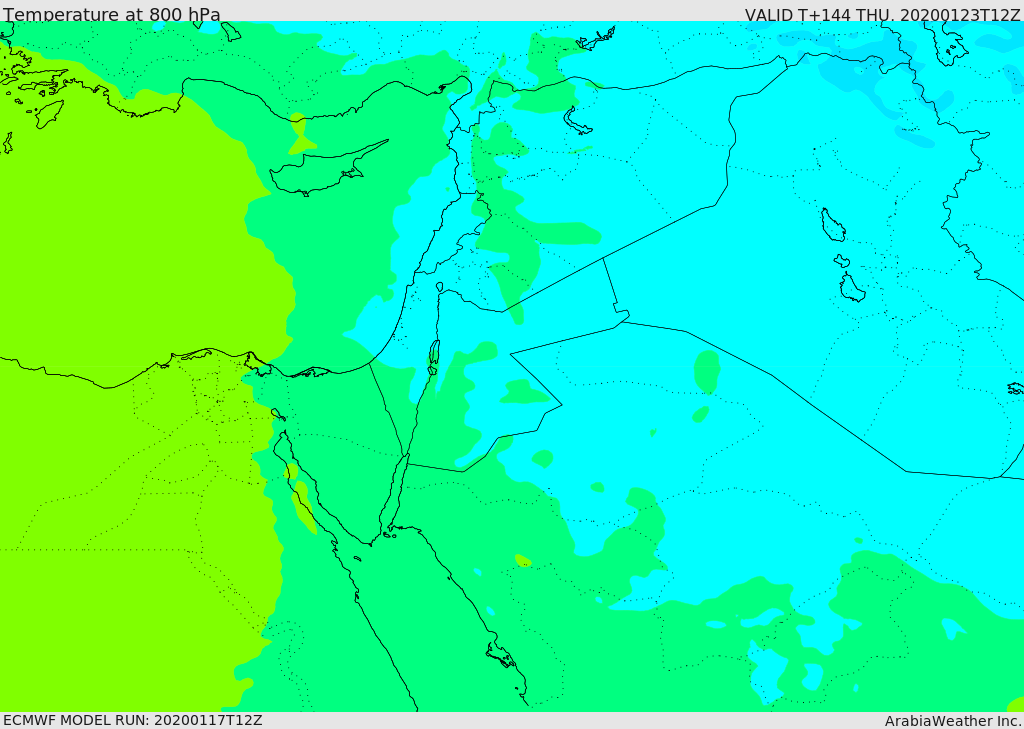Viewport: 1024px width, 729px height.
Task: Click the 'Temperature at 800 hPa' title text
Action: click(x=112, y=14)
